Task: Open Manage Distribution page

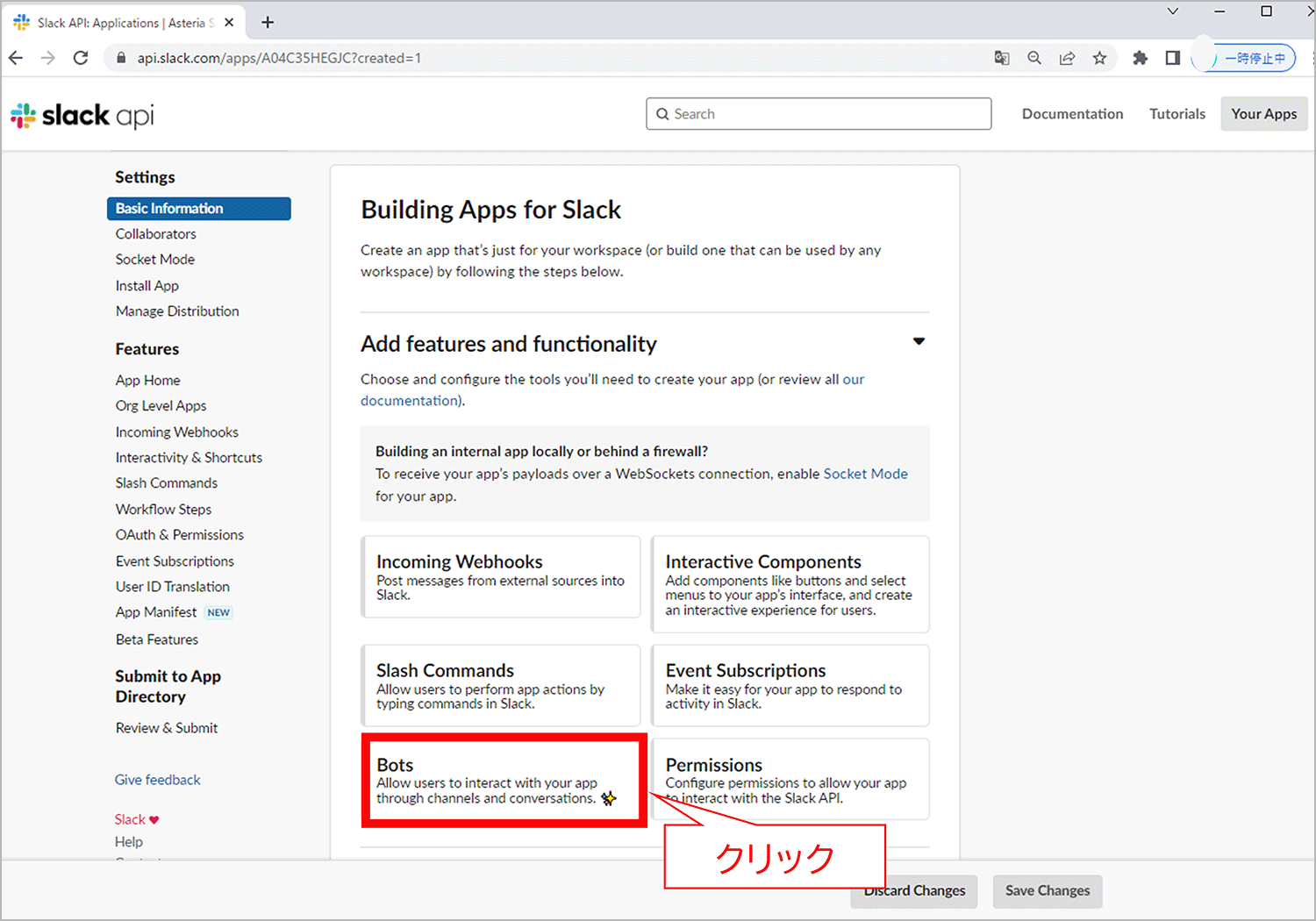Action: (177, 311)
